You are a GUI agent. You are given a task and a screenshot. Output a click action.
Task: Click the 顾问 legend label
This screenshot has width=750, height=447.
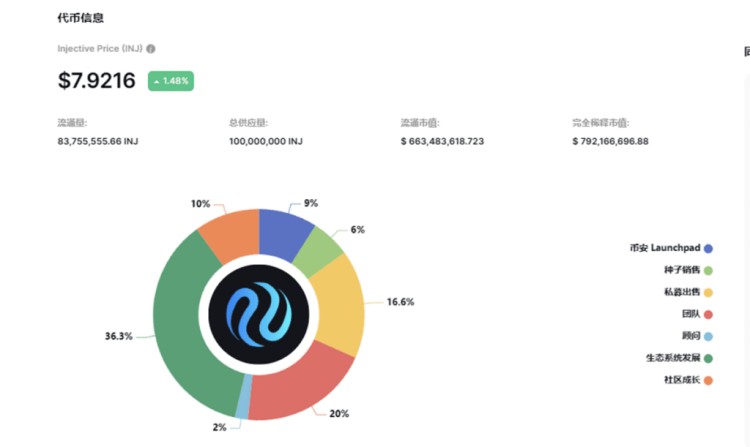tap(691, 336)
